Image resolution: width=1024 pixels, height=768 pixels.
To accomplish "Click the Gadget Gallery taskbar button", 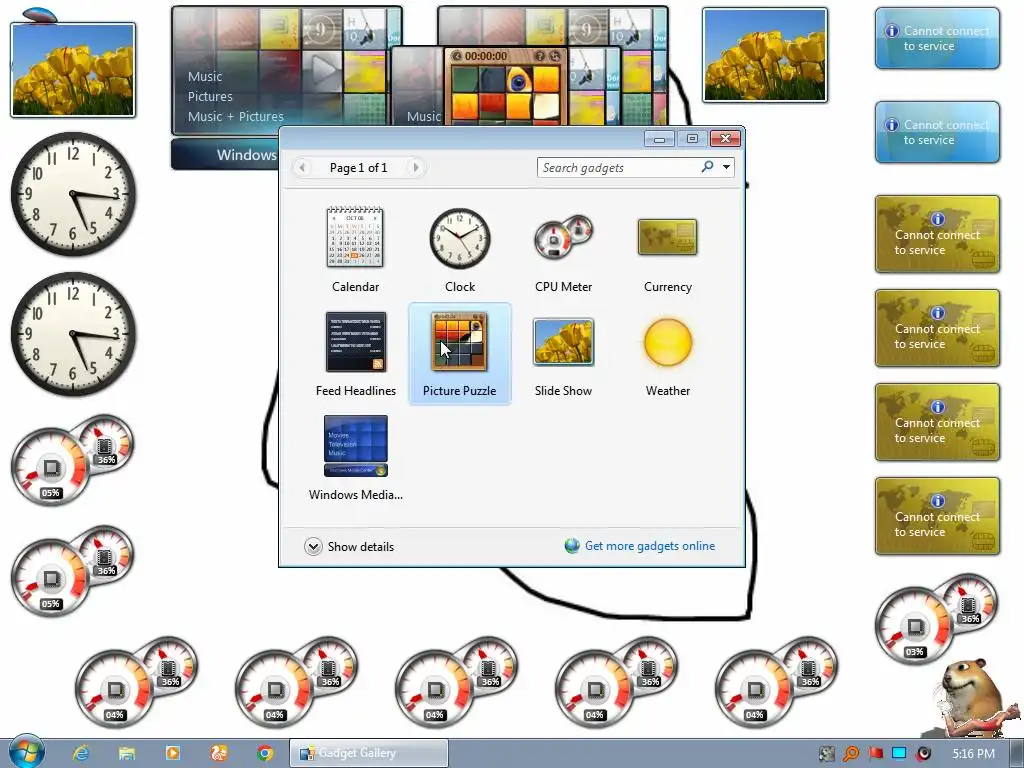I will (369, 753).
